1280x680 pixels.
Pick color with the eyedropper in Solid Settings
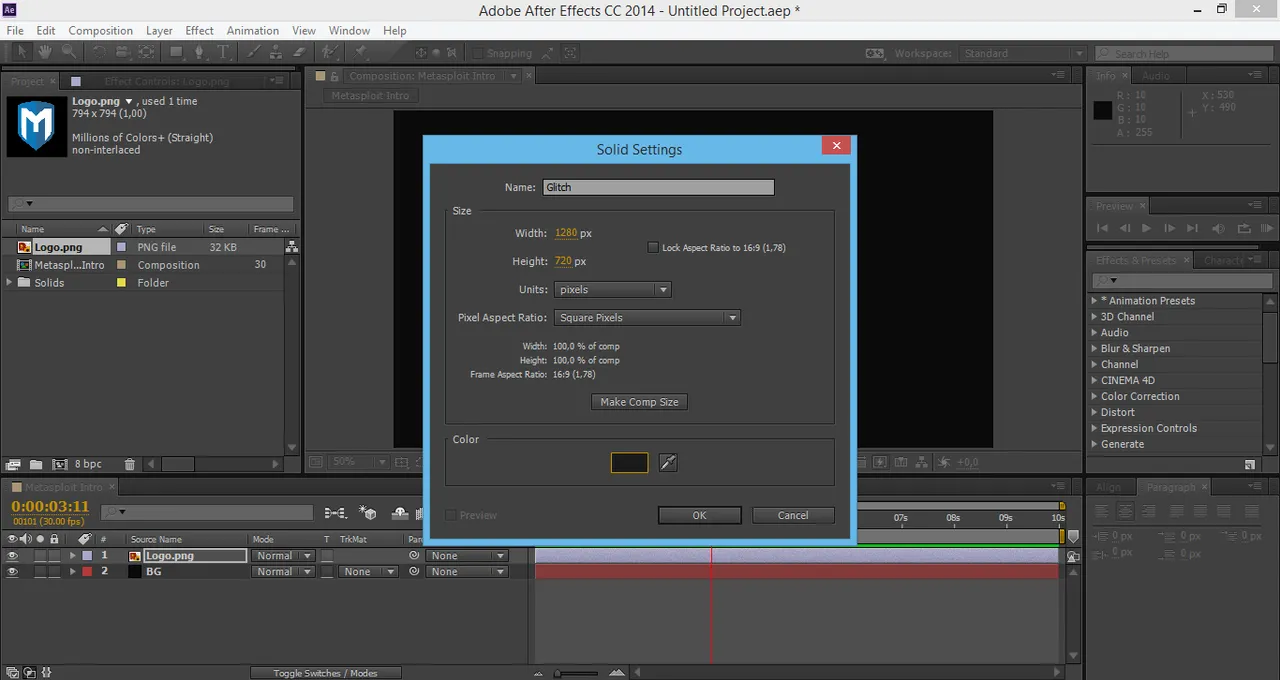tap(668, 463)
